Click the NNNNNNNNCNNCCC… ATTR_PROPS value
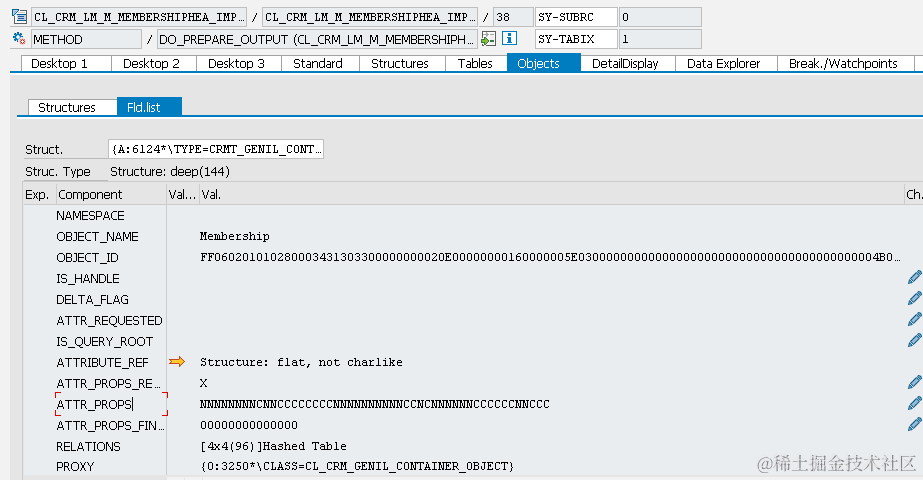923x480 pixels. [x=374, y=404]
